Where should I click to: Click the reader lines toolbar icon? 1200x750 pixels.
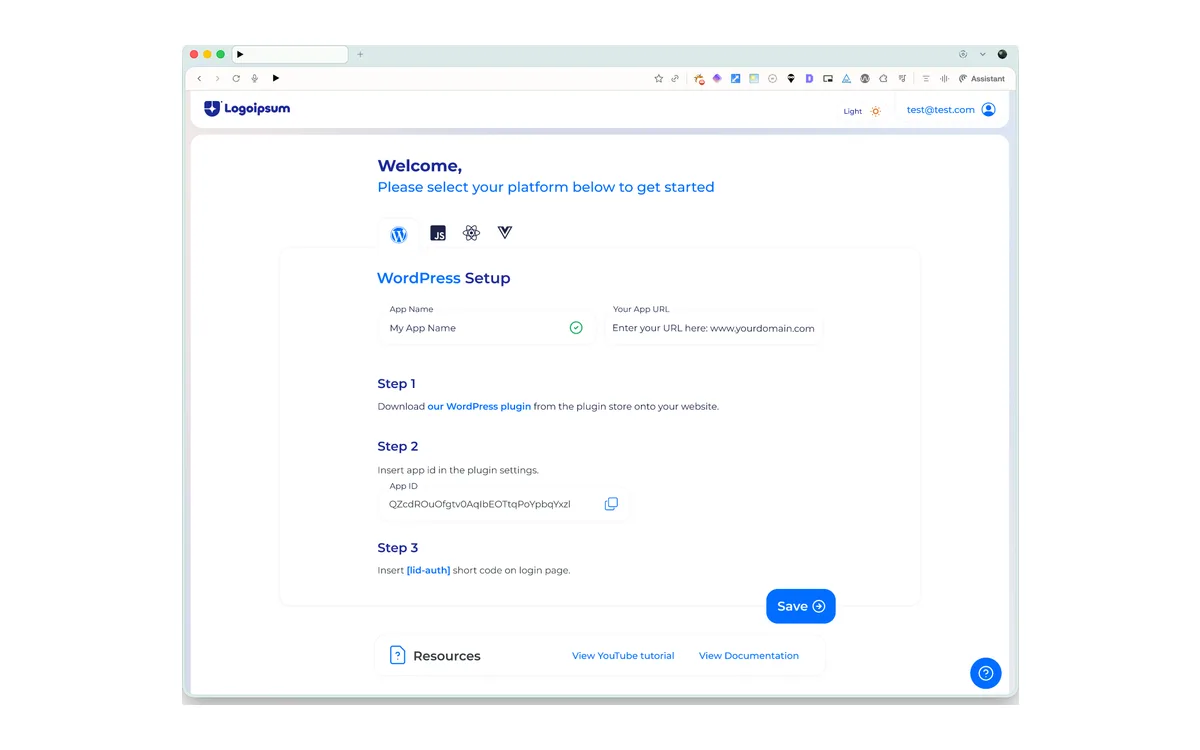[926, 78]
